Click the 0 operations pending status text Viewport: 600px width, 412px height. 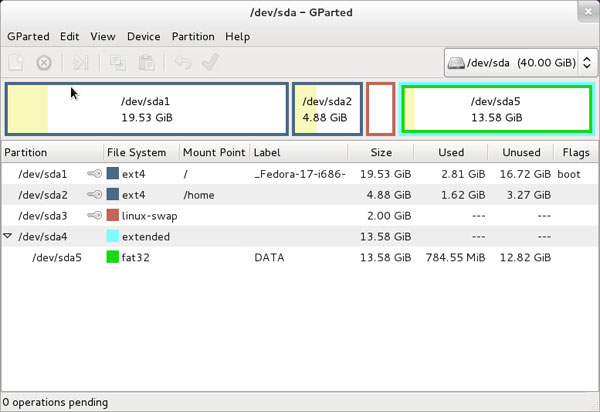[x=55, y=402]
